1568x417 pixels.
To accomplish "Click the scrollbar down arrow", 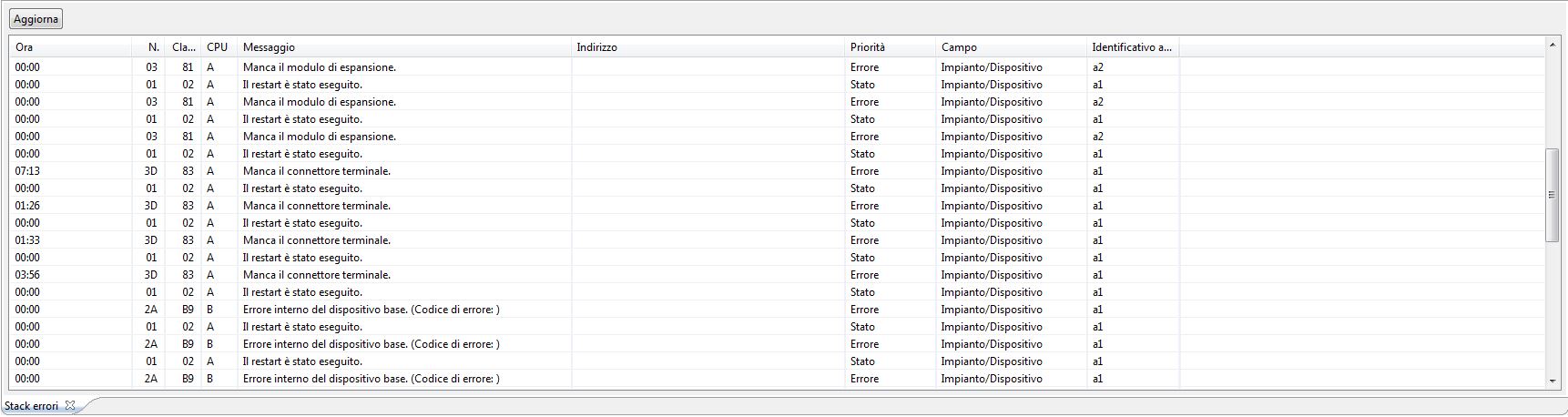I will [x=1553, y=381].
